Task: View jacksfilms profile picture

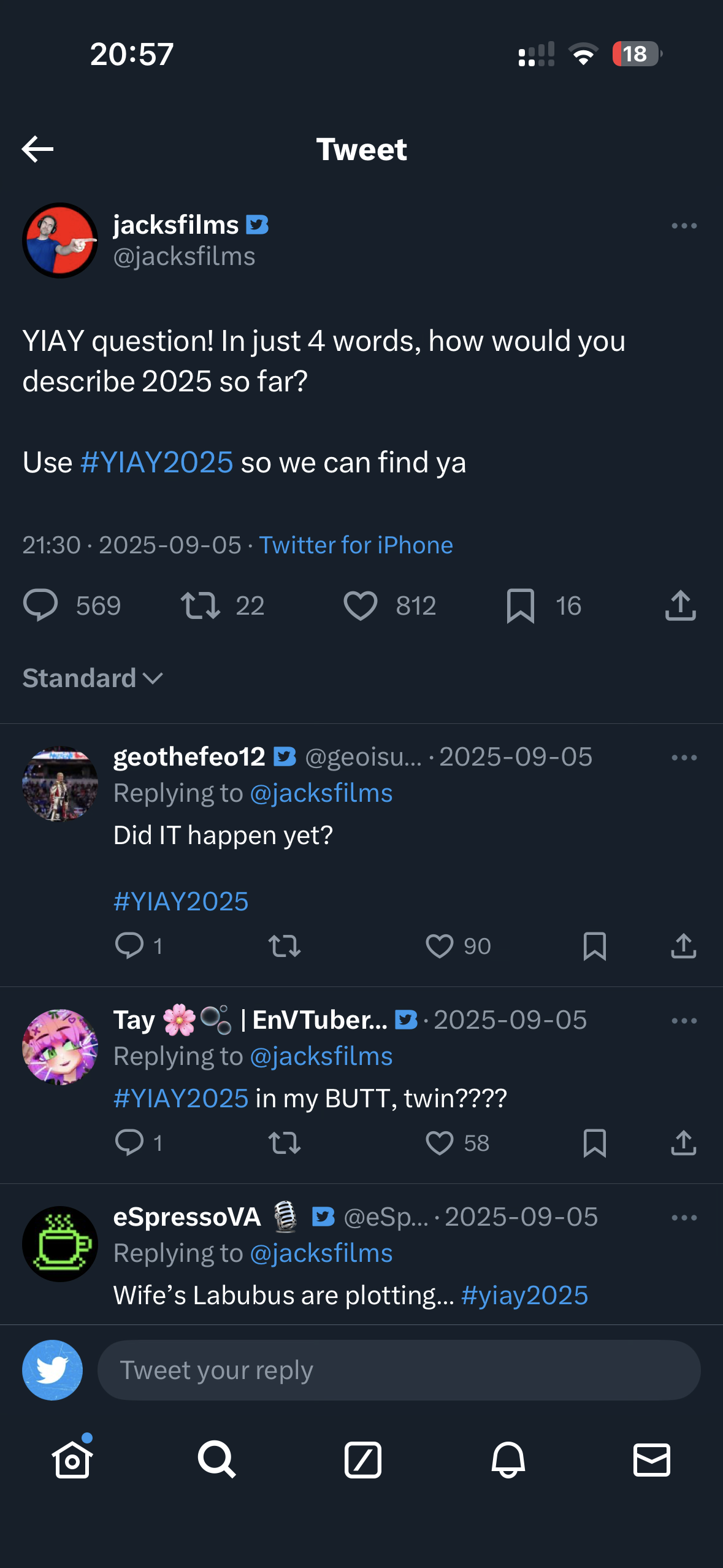Action: (x=60, y=240)
